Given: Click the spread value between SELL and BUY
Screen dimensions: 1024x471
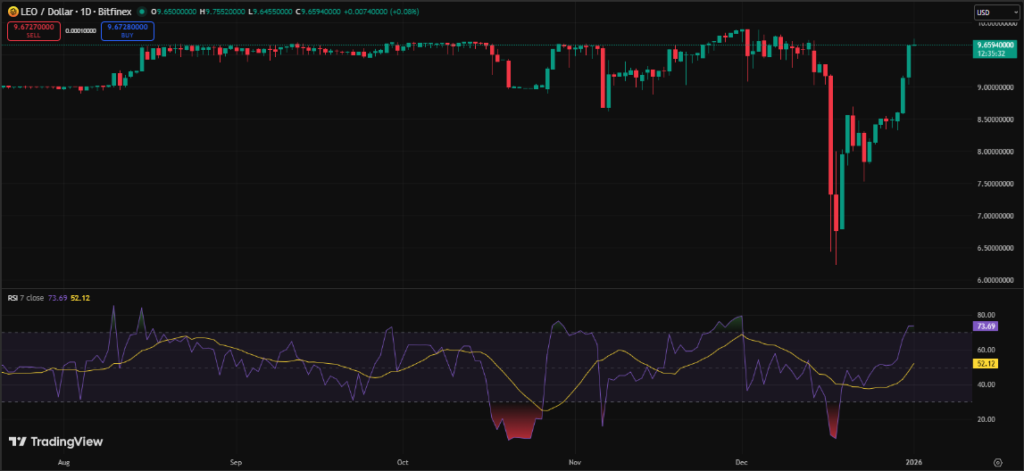Looking at the screenshot, I should click(x=79, y=30).
